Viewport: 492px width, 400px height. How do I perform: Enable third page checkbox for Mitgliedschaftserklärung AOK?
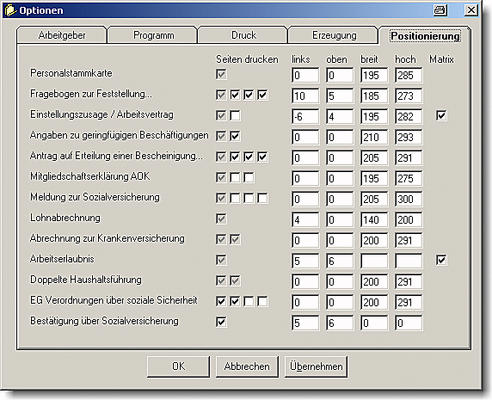pos(249,178)
